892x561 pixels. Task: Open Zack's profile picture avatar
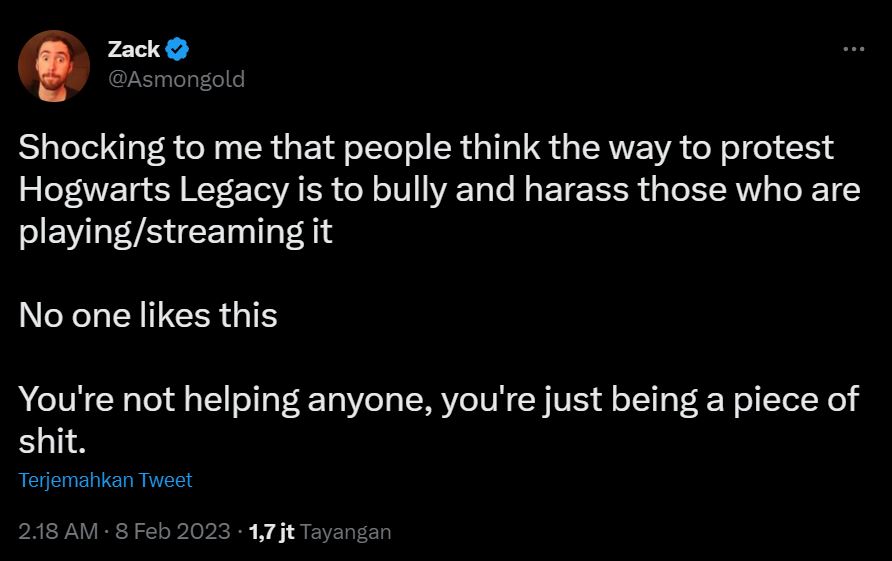pos(54,65)
